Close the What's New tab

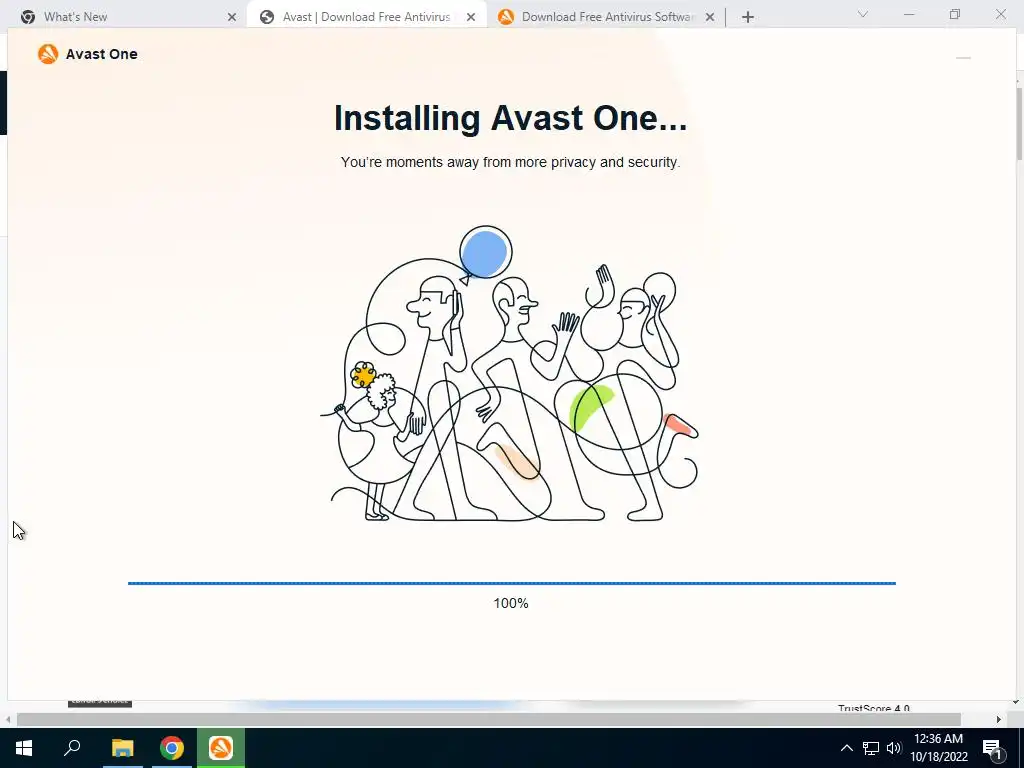(x=232, y=17)
